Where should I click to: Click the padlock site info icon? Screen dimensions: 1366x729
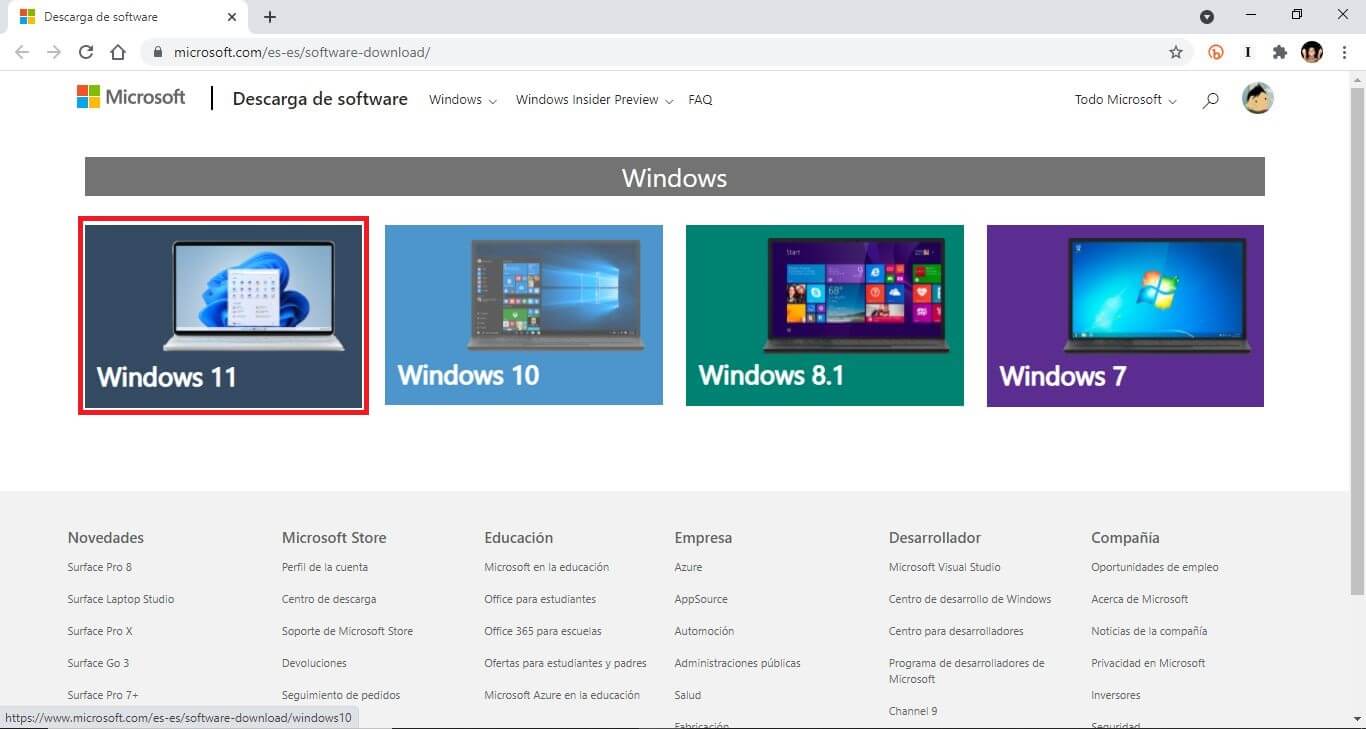coord(158,52)
